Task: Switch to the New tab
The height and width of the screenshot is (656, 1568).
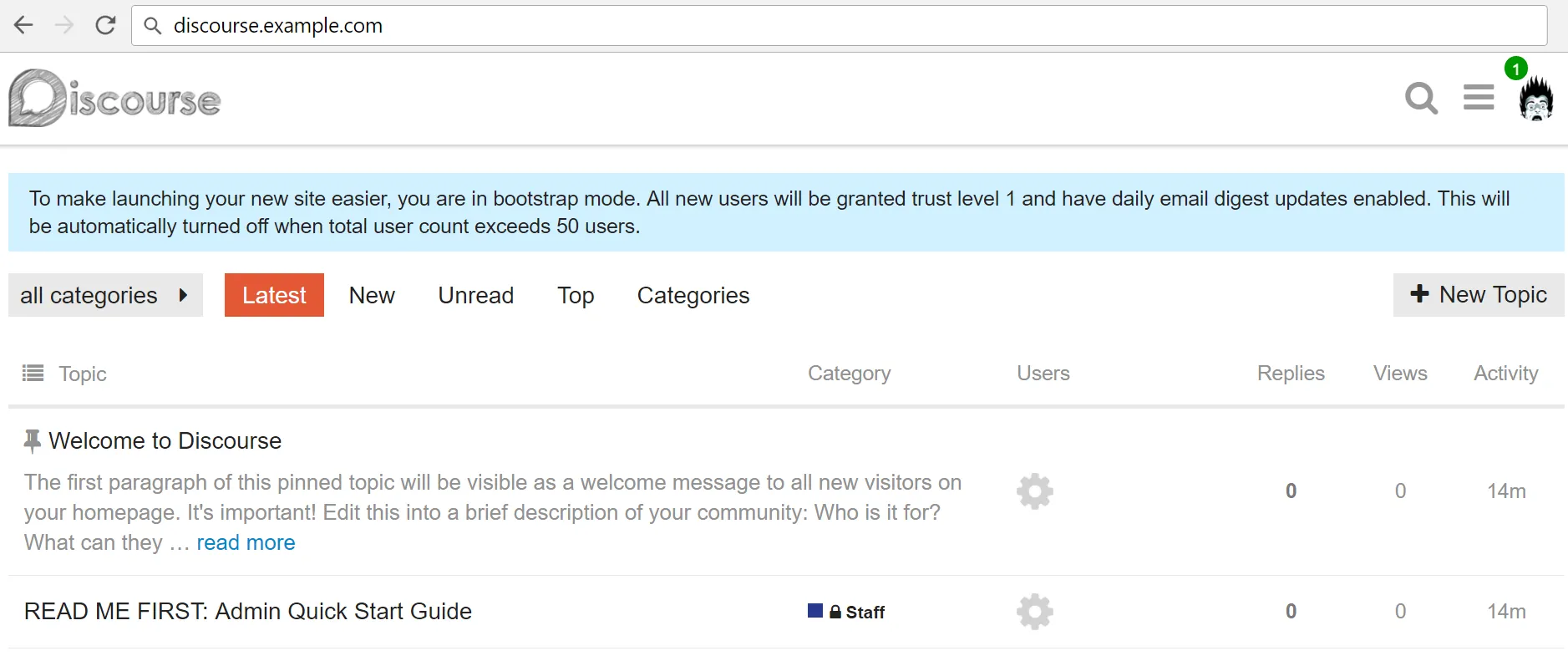Action: pyautogui.click(x=372, y=295)
